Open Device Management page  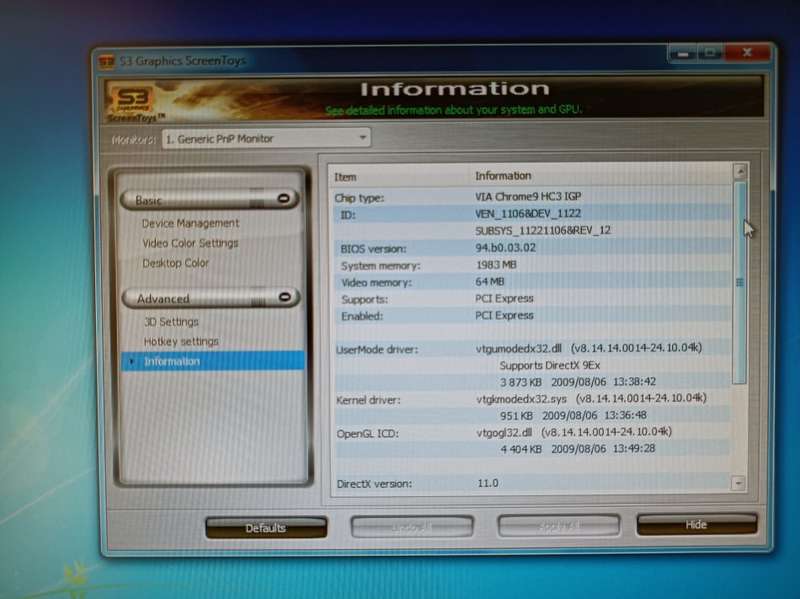coord(190,223)
